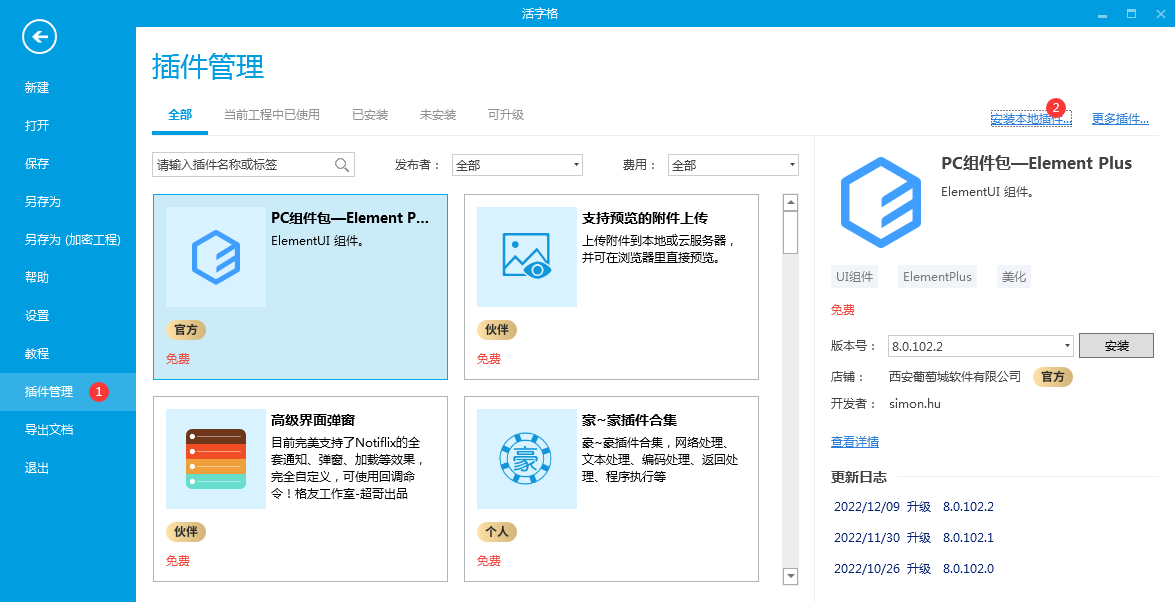Select the 高级界面弹窗 plugin title
The width and height of the screenshot is (1175, 602).
tap(313, 420)
